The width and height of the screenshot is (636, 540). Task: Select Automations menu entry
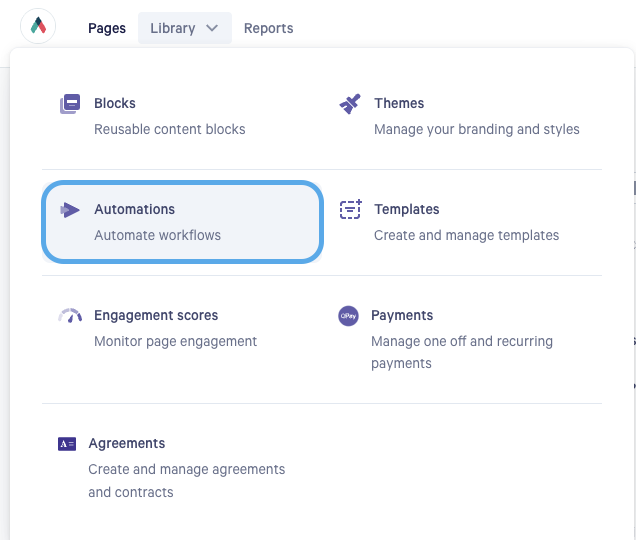point(183,222)
